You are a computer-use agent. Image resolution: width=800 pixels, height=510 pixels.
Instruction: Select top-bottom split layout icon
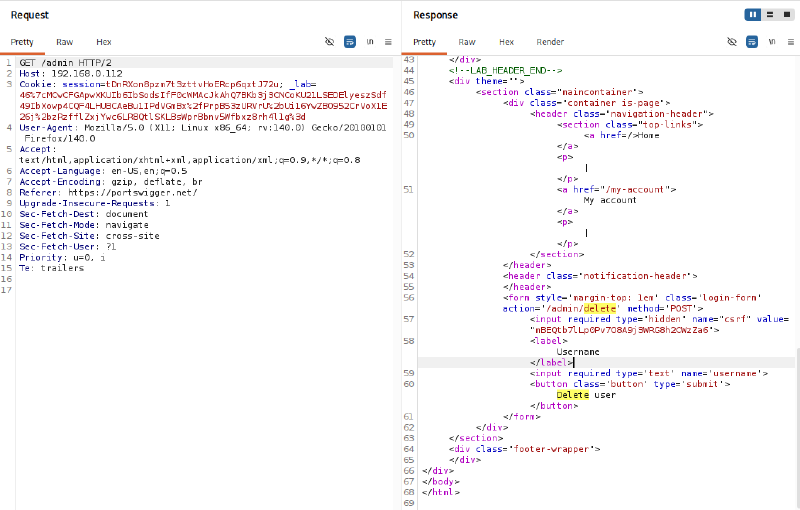pyautogui.click(x=770, y=14)
